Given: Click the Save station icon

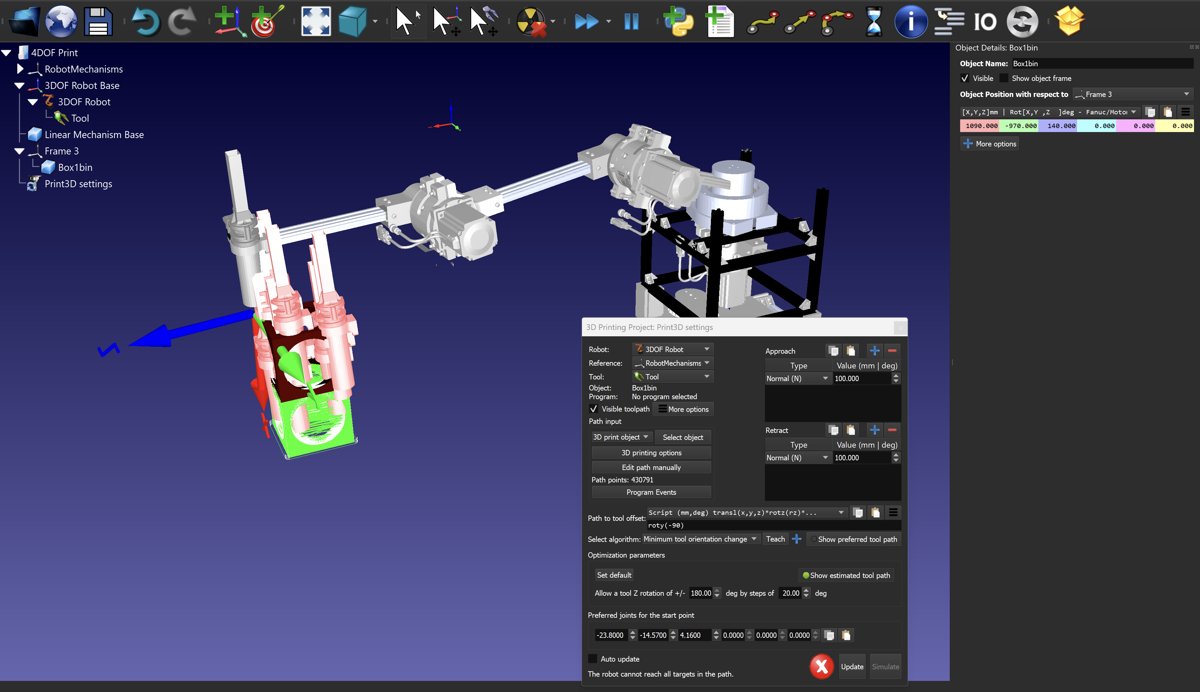Looking at the screenshot, I should (x=98, y=21).
